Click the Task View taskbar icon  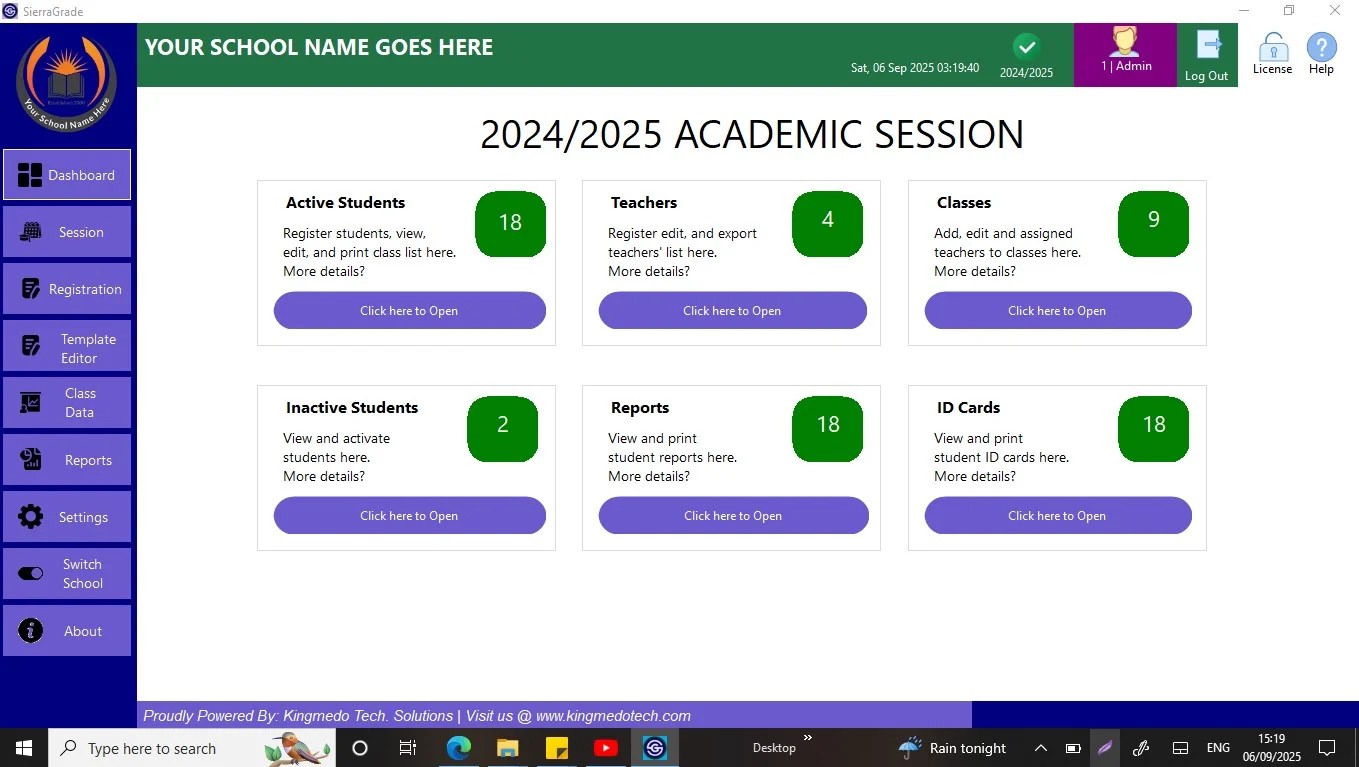(x=408, y=748)
